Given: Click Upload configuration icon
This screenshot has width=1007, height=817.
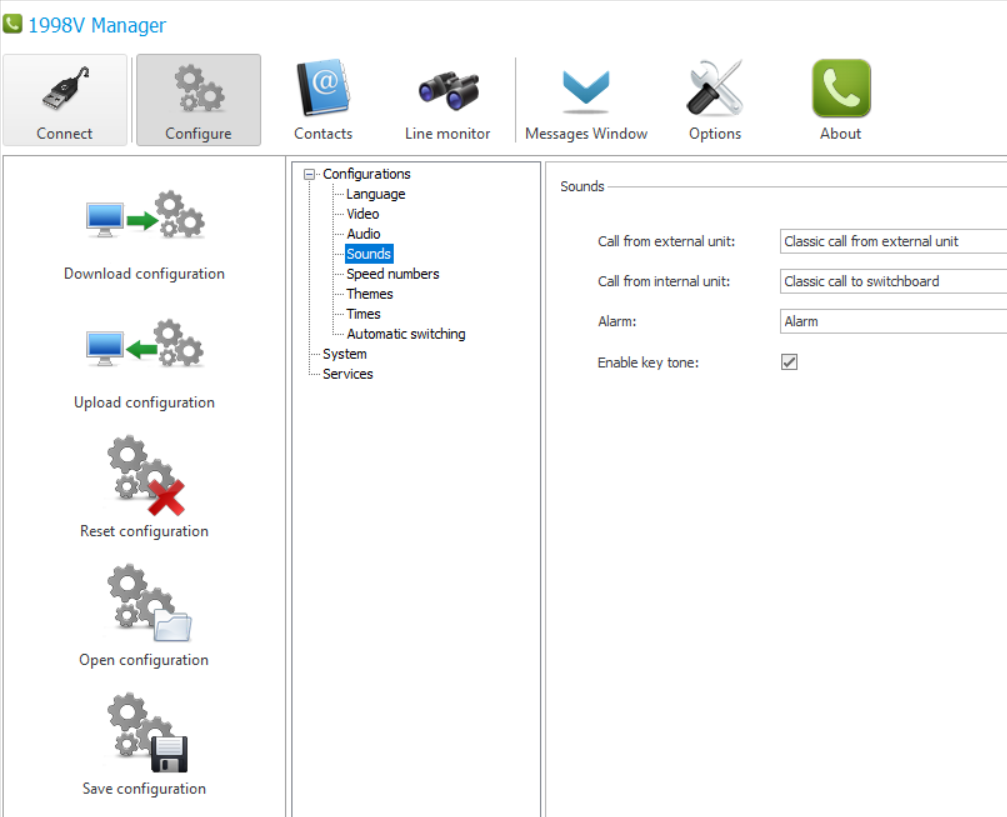Looking at the screenshot, I should [x=144, y=347].
